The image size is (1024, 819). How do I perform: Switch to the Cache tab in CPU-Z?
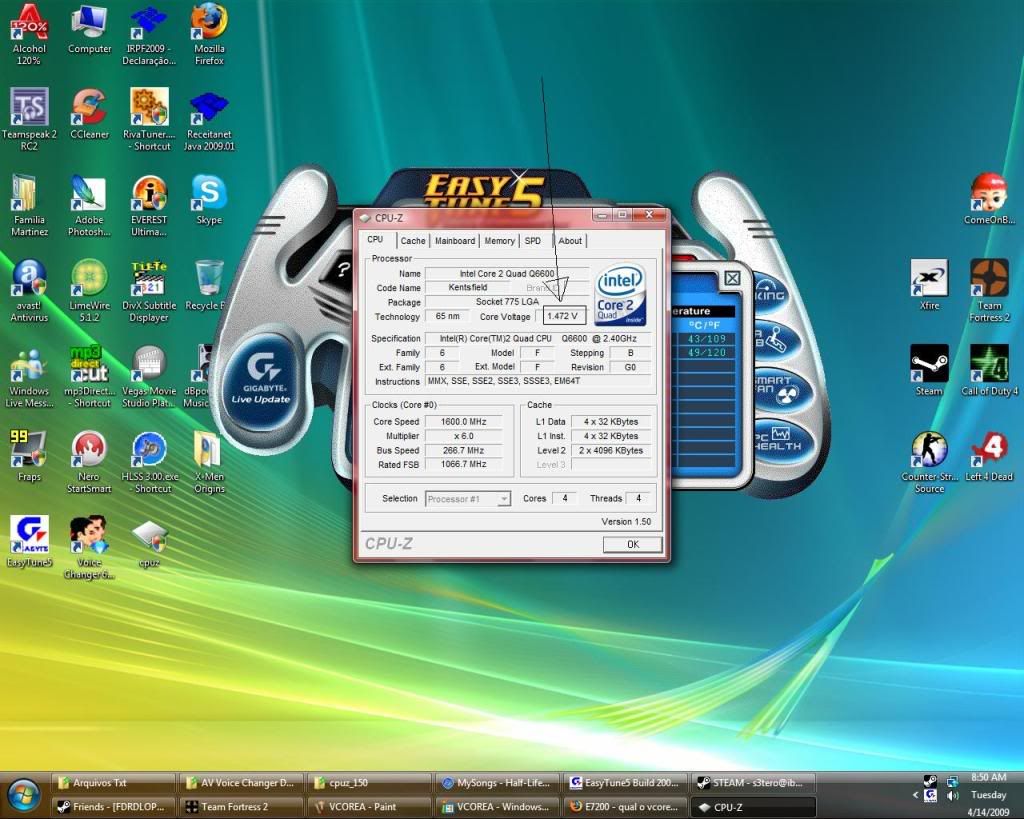[413, 241]
